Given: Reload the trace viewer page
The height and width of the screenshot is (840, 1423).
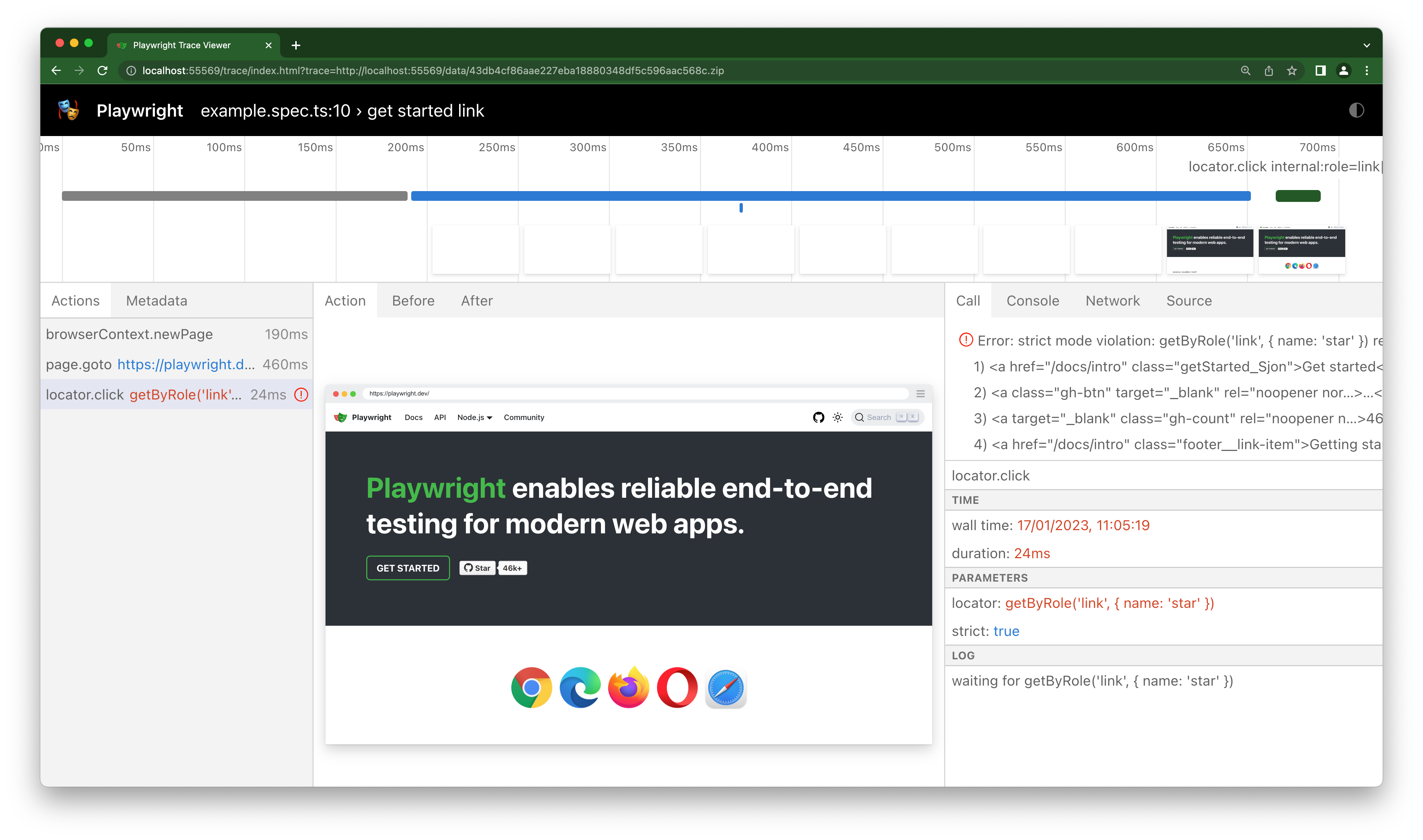Looking at the screenshot, I should 103,70.
